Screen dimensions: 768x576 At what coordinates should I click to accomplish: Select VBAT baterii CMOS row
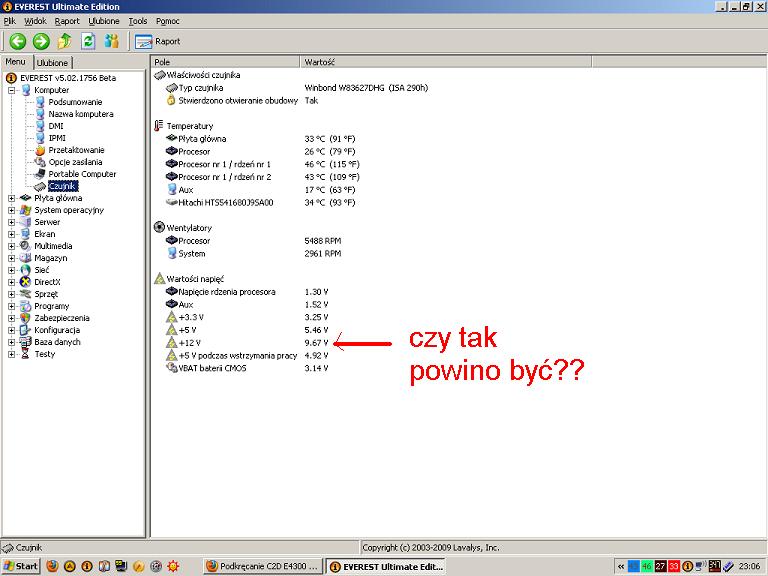tap(247, 368)
